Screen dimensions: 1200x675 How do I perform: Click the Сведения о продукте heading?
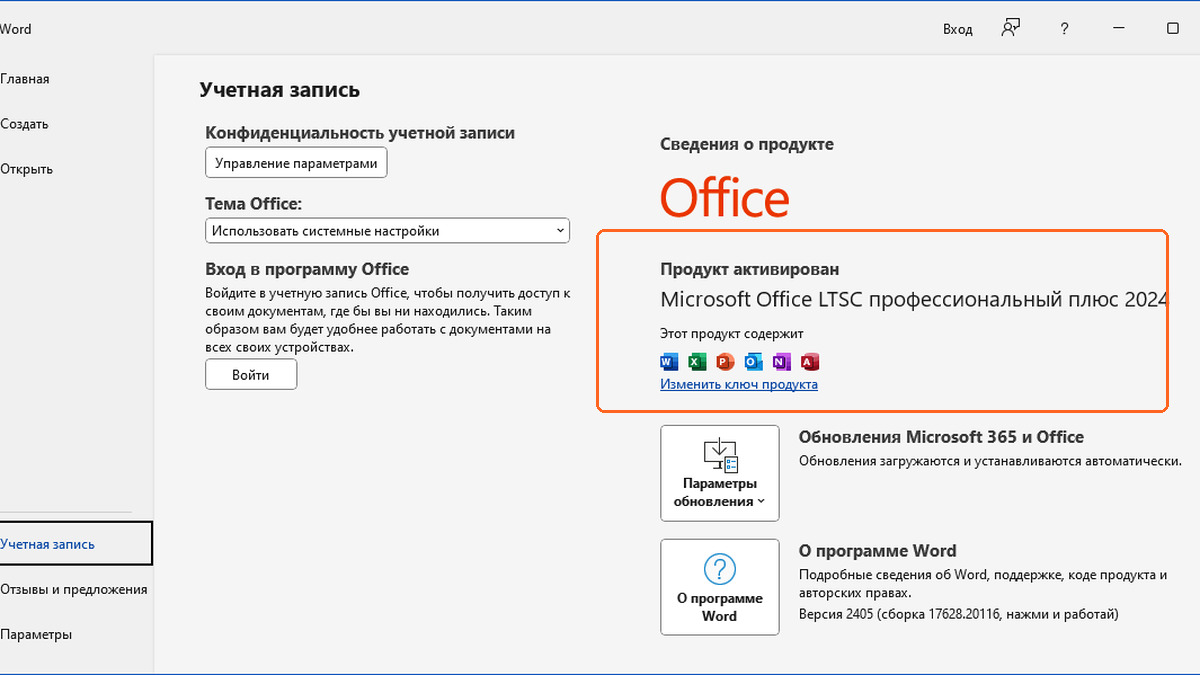point(747,144)
